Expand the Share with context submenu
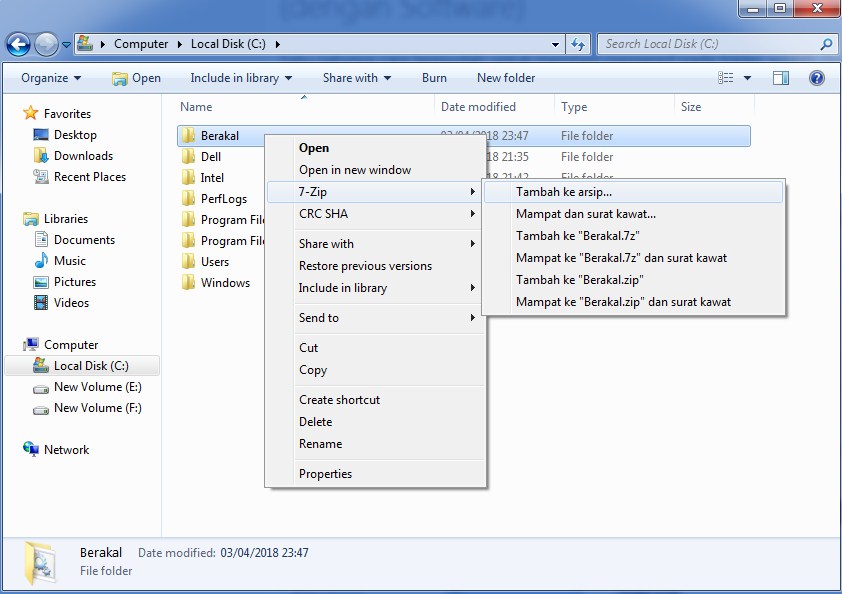The image size is (842, 594). 376,244
